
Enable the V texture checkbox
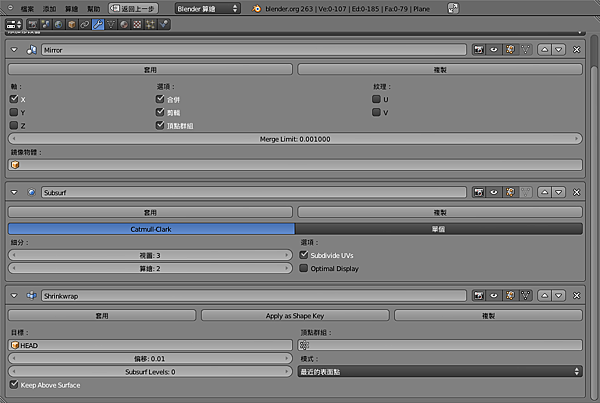tap(376, 112)
